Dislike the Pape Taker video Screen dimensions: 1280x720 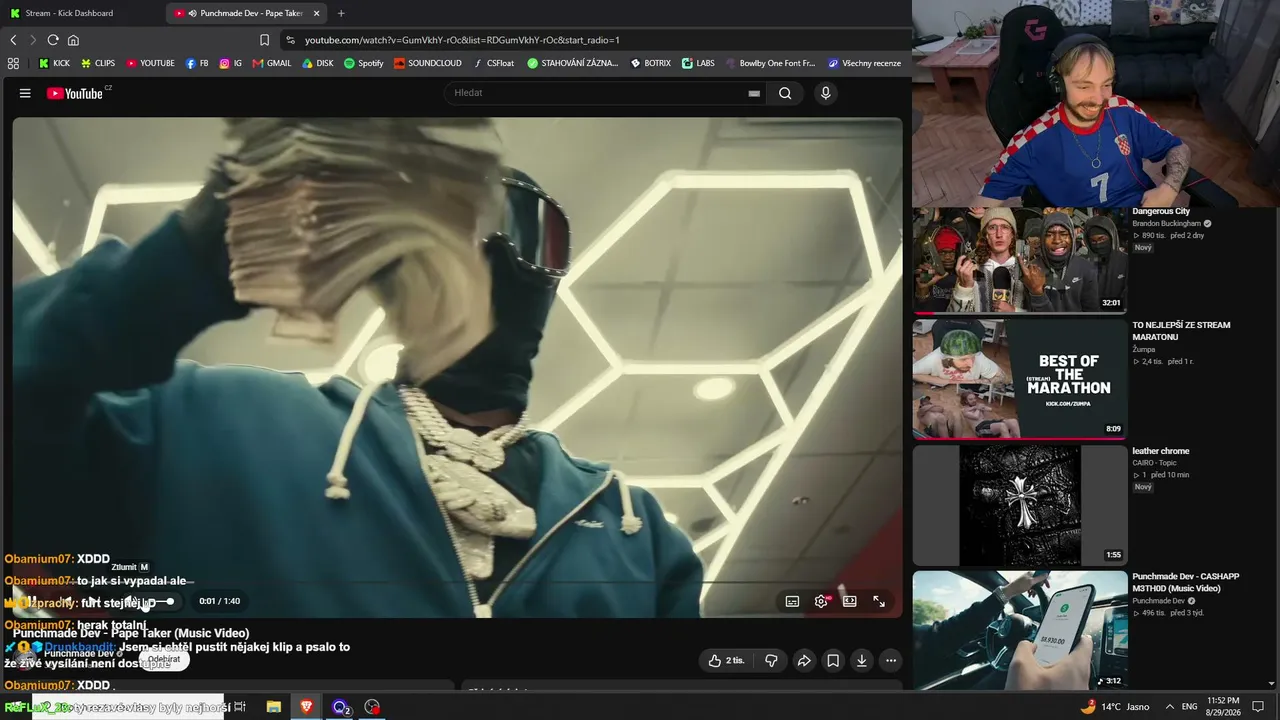point(771,660)
